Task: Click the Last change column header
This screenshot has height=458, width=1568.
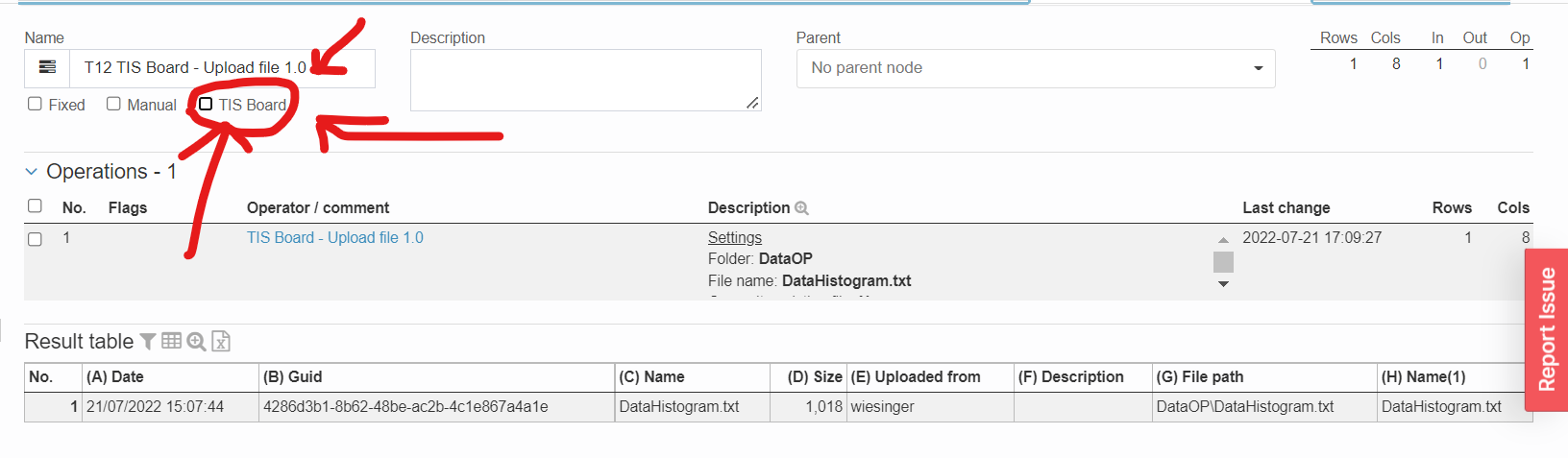Action: click(x=1286, y=207)
